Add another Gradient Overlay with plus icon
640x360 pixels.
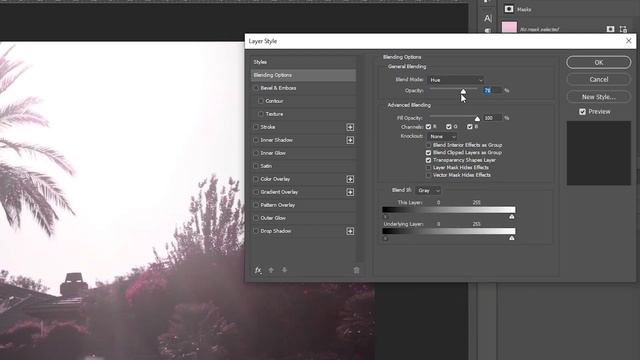click(350, 192)
